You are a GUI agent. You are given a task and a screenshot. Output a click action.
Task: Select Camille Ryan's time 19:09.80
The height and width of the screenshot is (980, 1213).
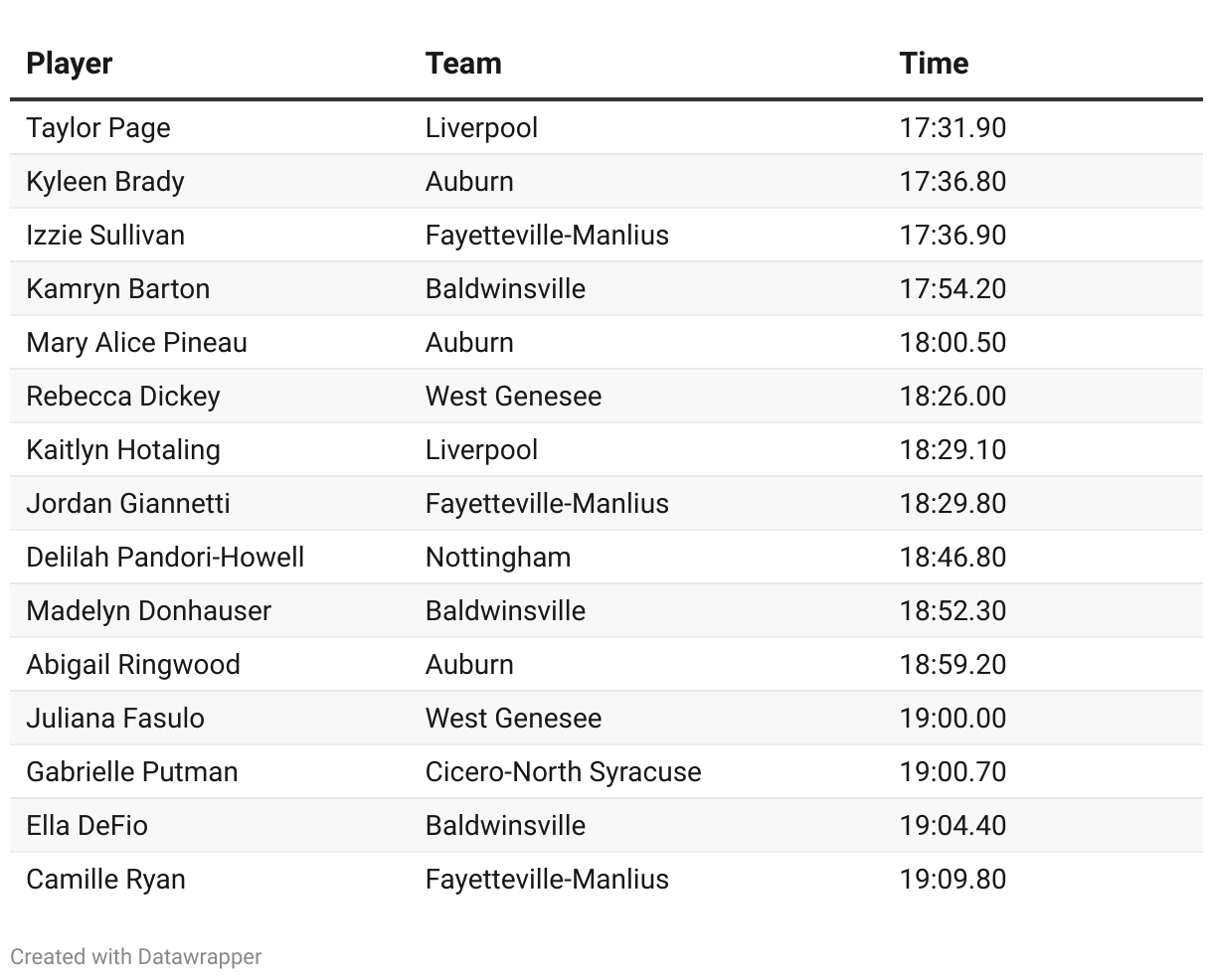point(953,880)
